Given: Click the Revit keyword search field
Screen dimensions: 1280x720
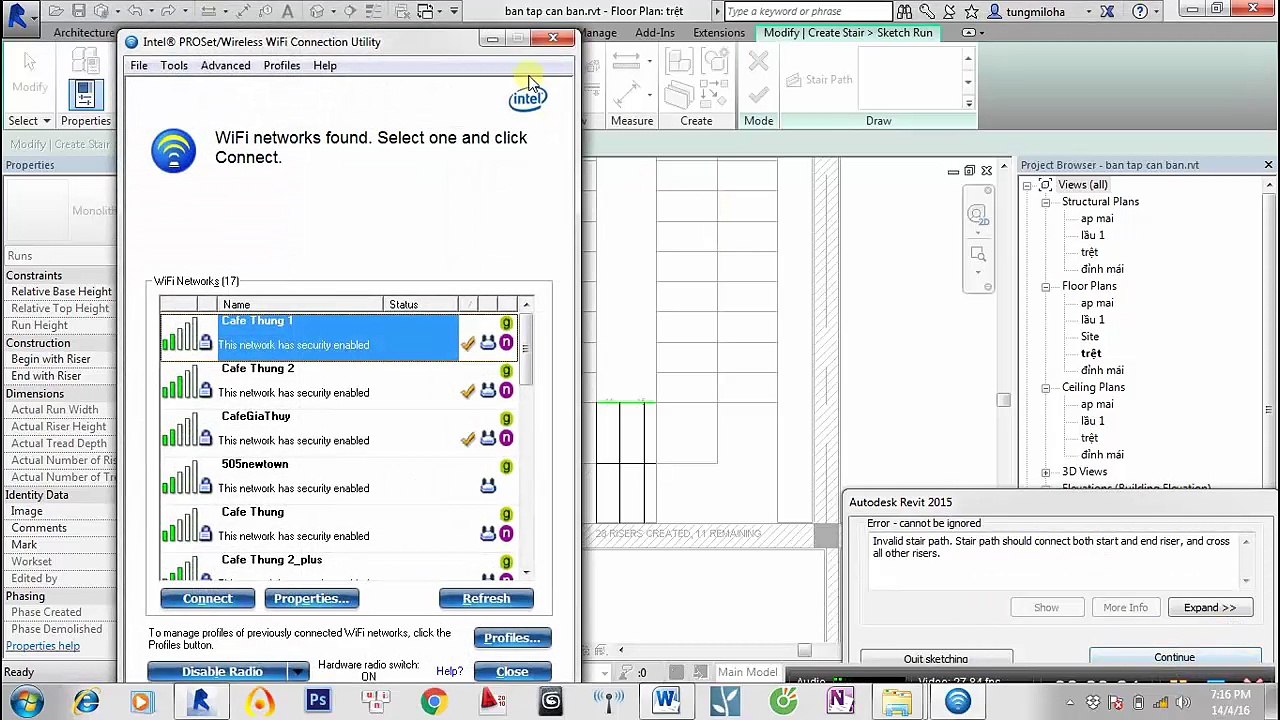Looking at the screenshot, I should click(806, 12).
